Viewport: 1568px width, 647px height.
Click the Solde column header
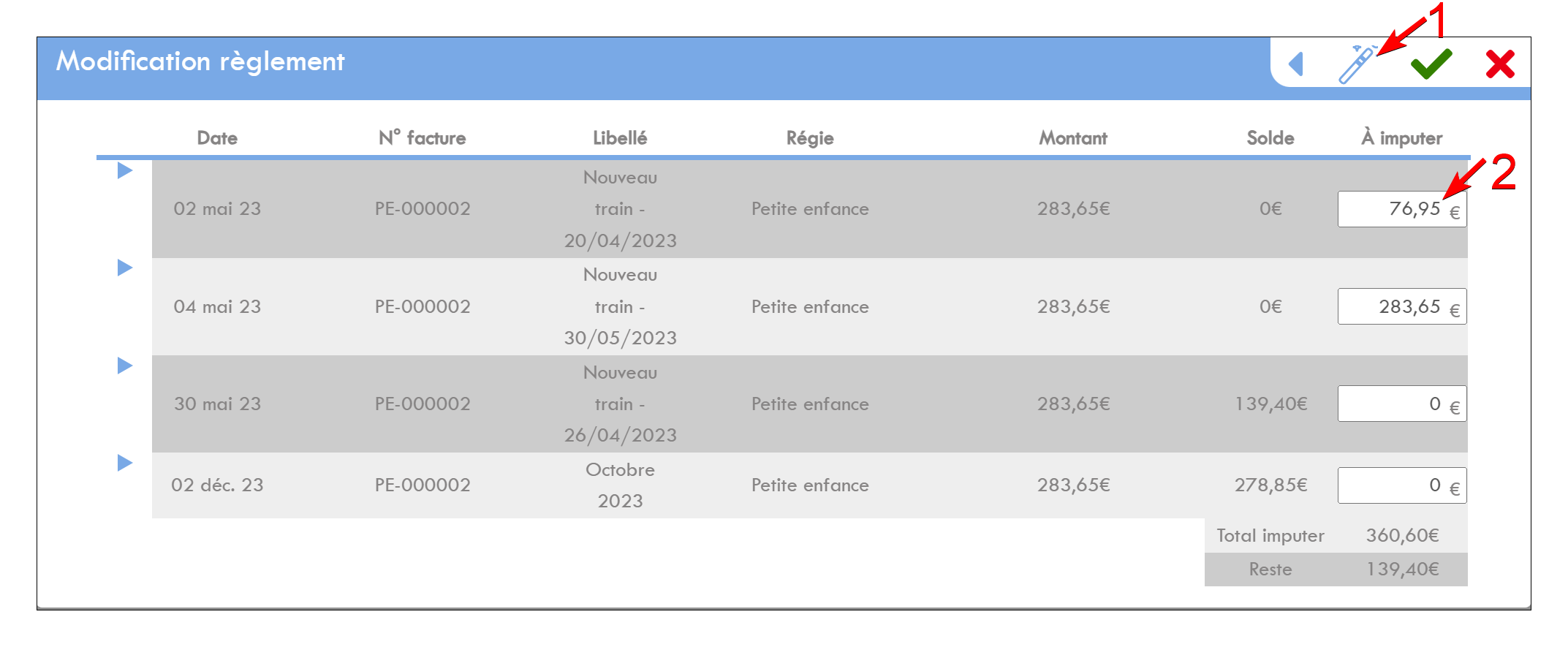(1270, 138)
